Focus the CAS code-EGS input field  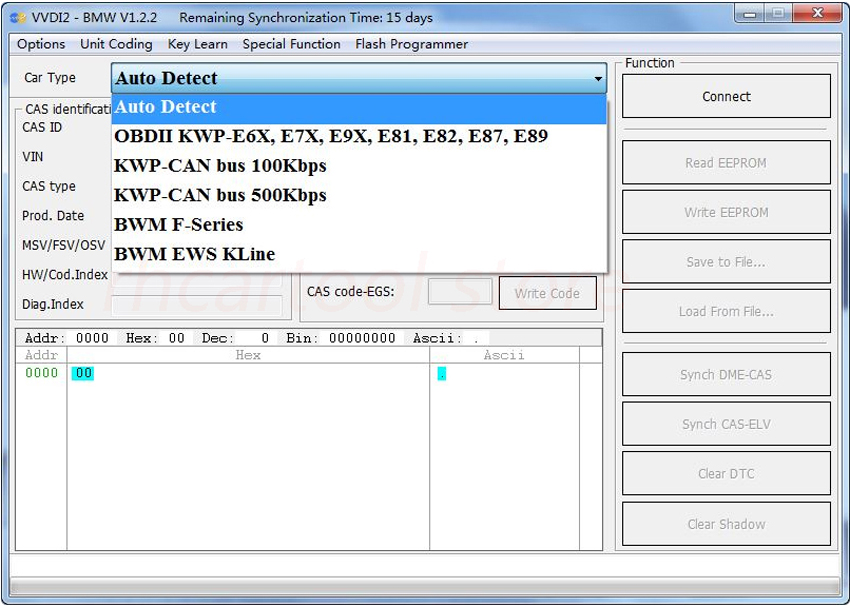pos(460,292)
